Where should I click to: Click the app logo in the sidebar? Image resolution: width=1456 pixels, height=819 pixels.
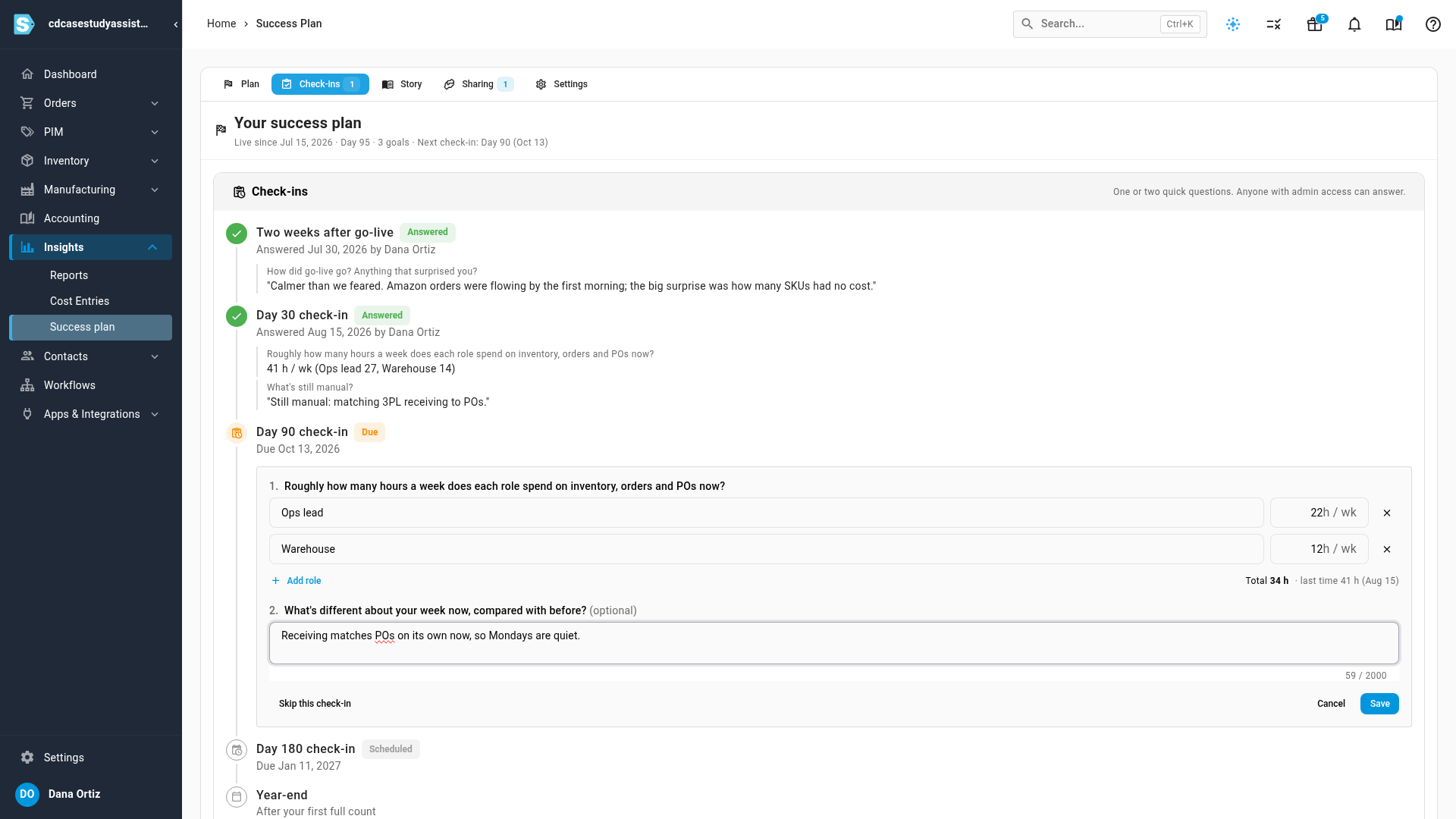click(x=24, y=24)
